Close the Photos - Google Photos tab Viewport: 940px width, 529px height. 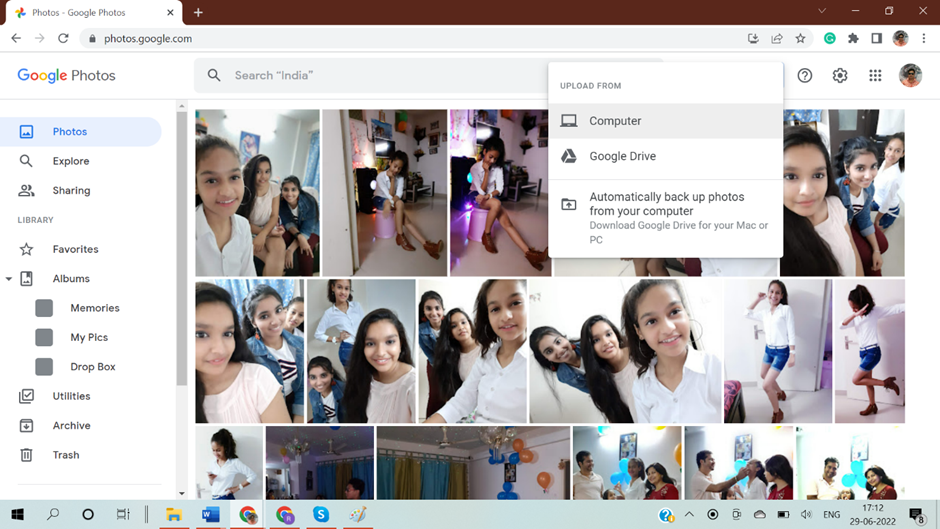pos(170,12)
